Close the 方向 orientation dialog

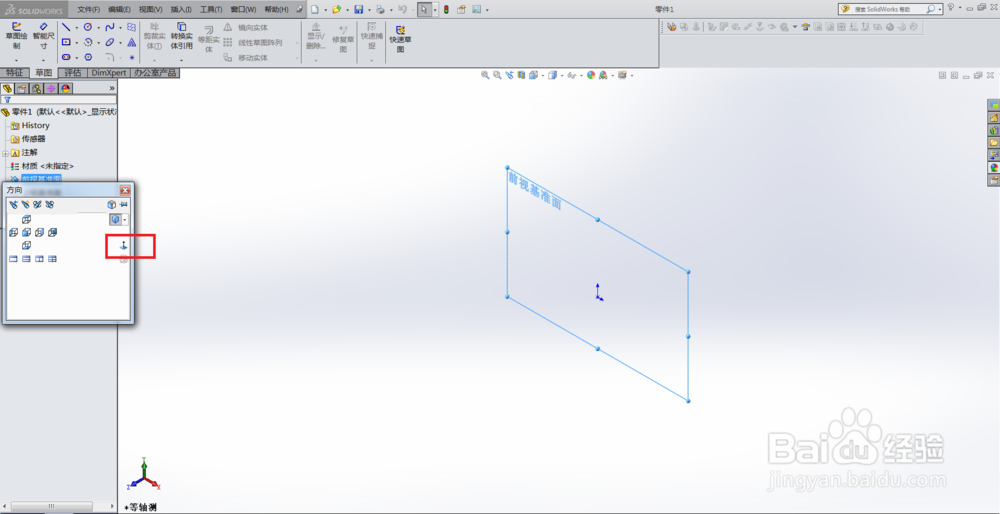(125, 190)
